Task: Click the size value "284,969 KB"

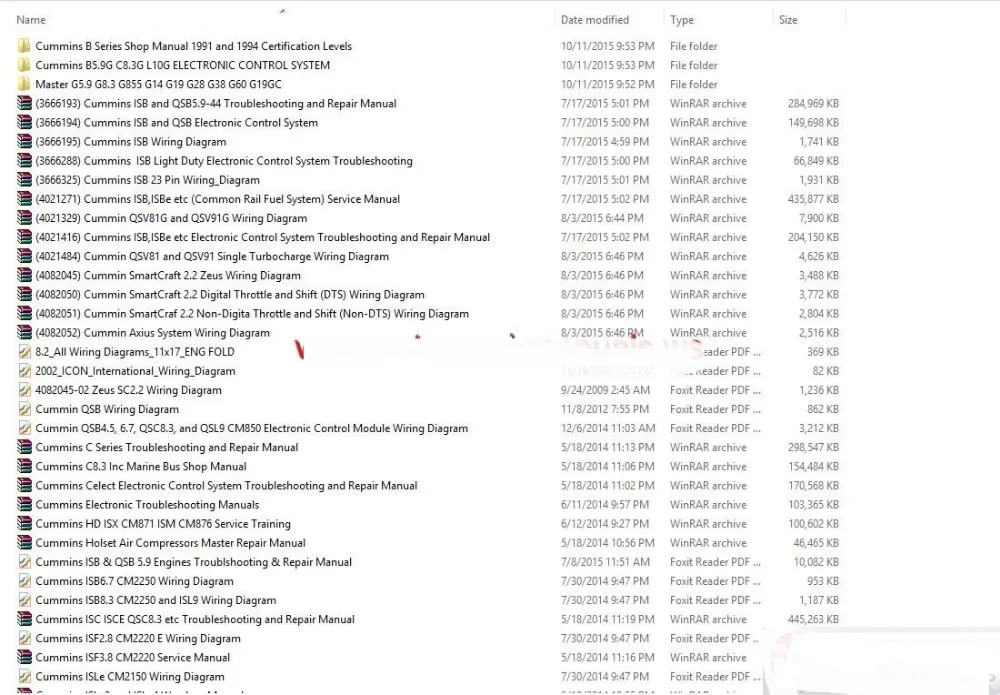Action: tap(813, 103)
